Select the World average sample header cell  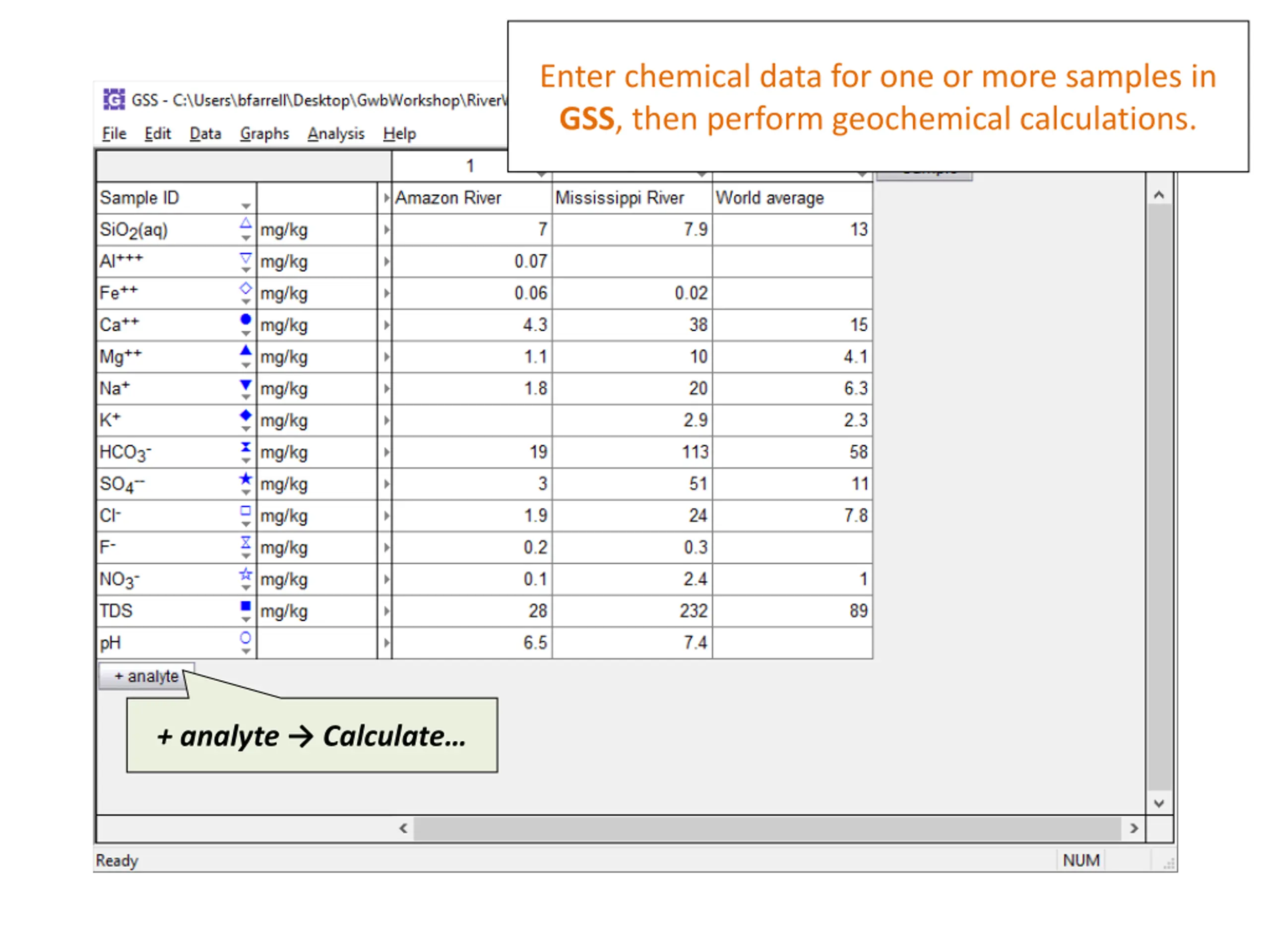point(792,198)
